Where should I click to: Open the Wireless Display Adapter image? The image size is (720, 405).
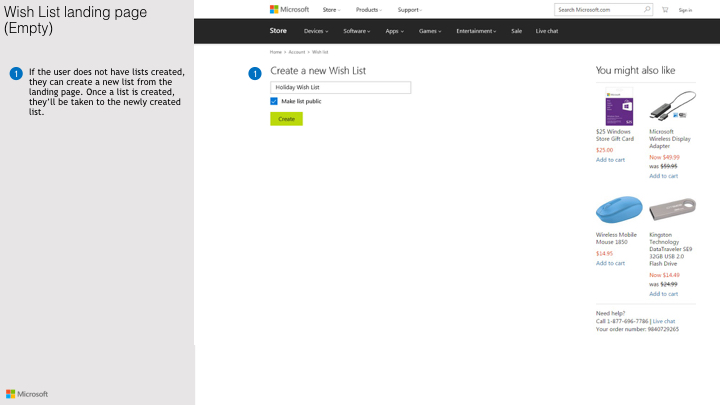(673, 106)
